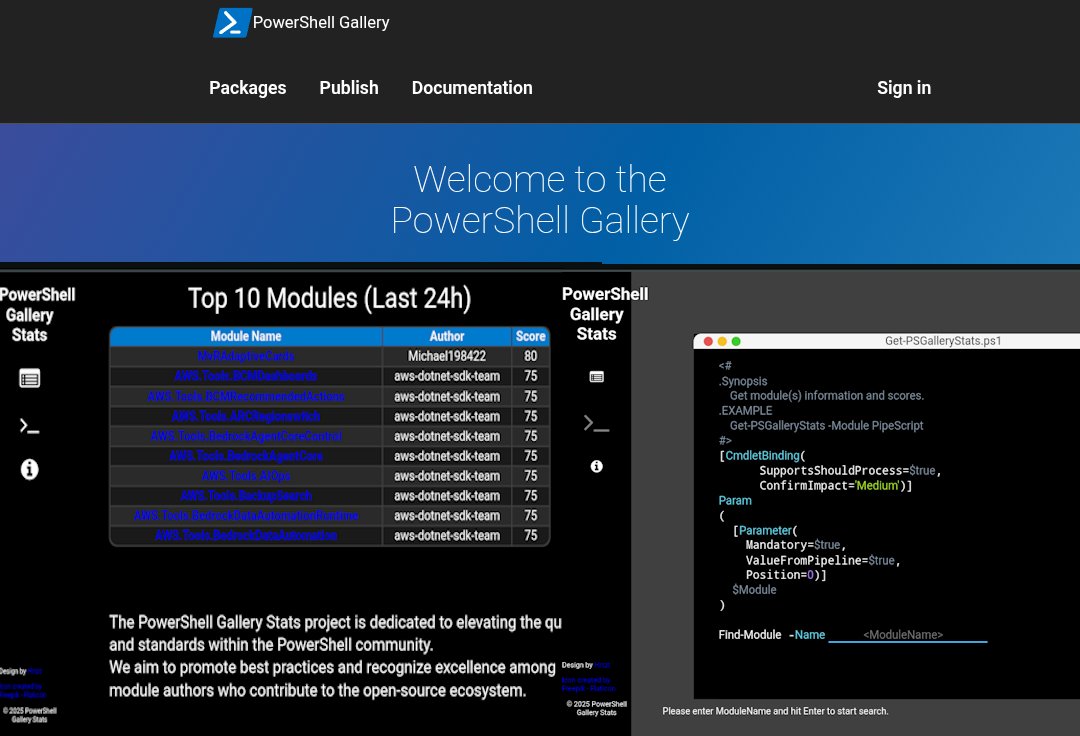This screenshot has width=1080, height=736.
Task: Click aws-dotnet-sdk-team in the AWS.Tools.AIOps row
Action: tap(447, 476)
